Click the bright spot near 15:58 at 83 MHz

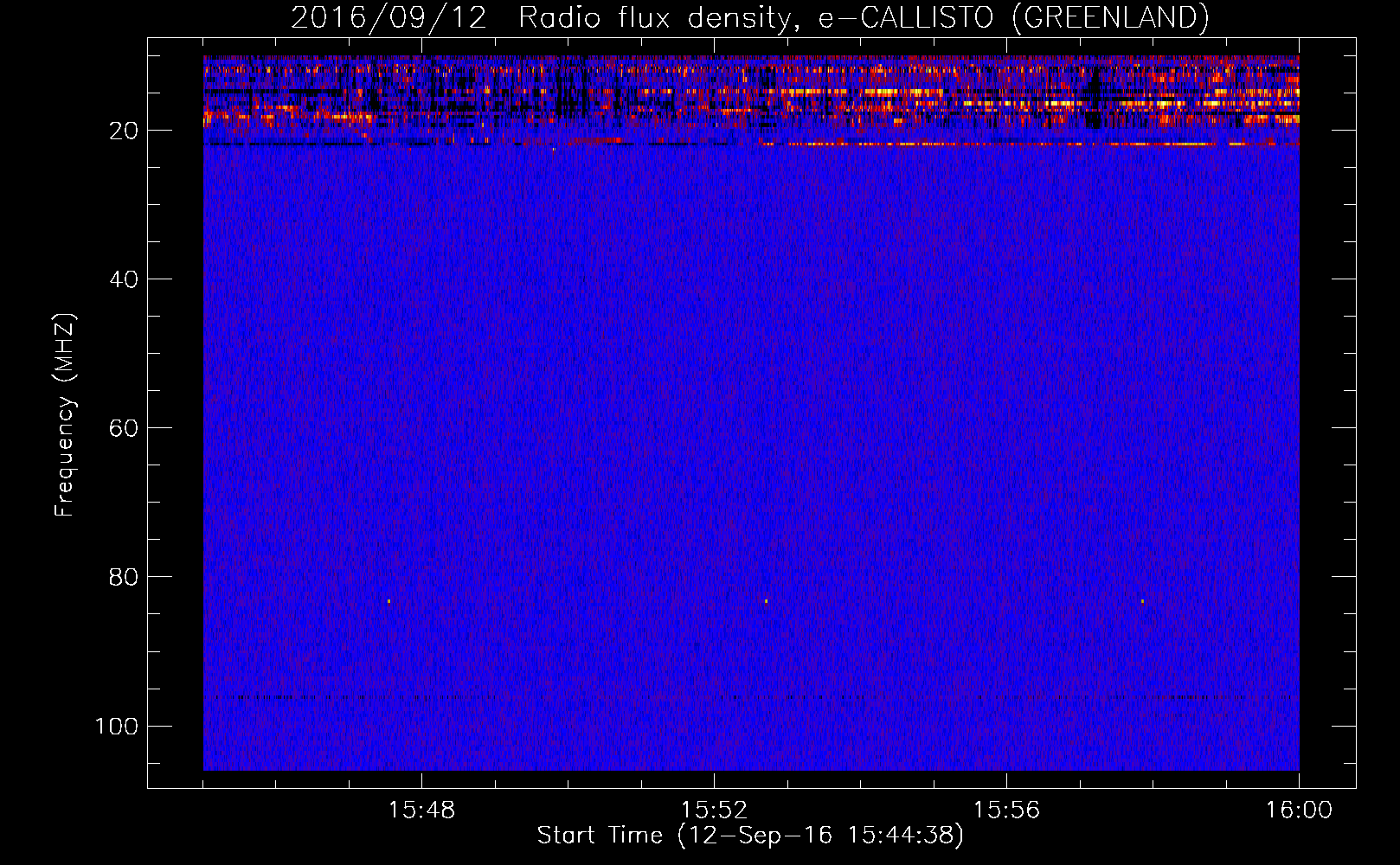coord(1142,601)
